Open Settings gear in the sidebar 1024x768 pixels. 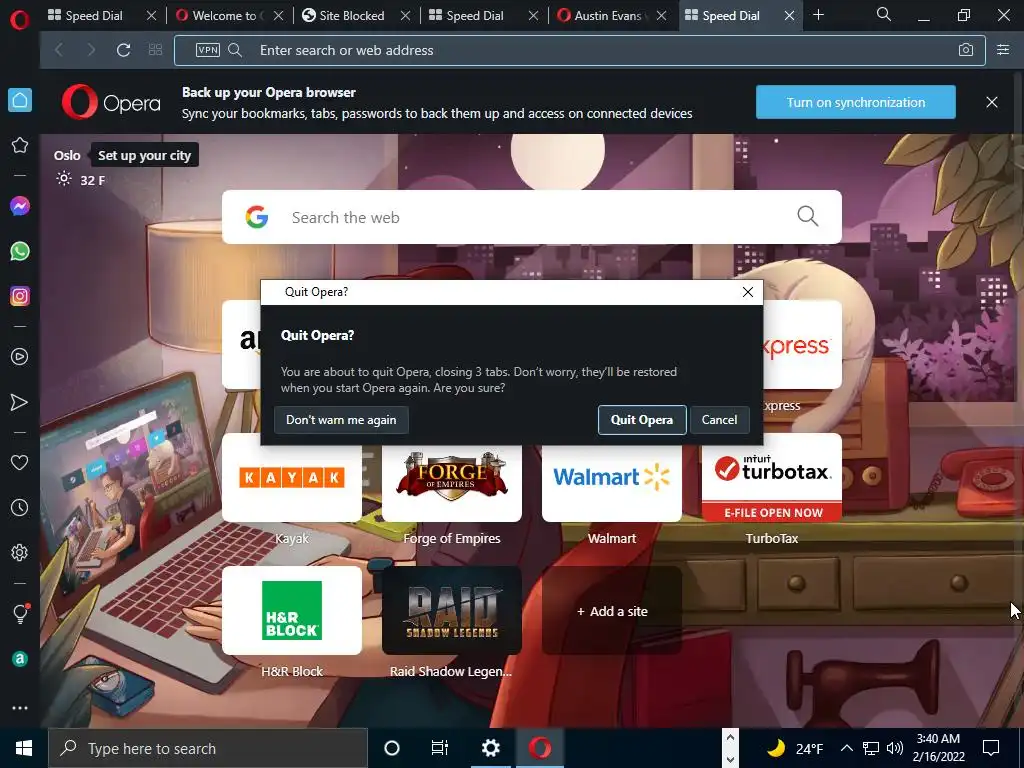click(x=20, y=552)
